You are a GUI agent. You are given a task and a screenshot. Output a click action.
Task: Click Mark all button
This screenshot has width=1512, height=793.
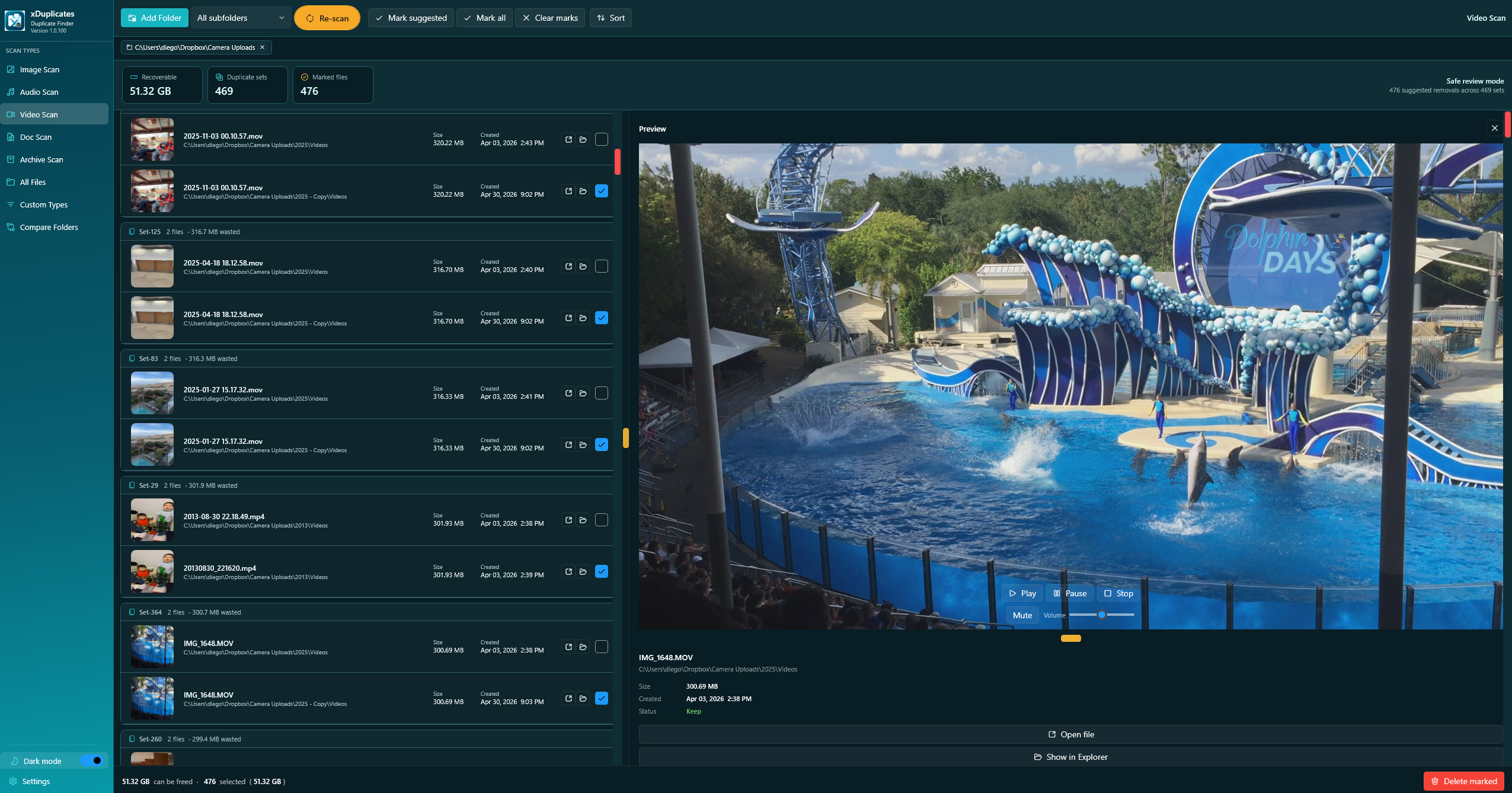[x=485, y=18]
